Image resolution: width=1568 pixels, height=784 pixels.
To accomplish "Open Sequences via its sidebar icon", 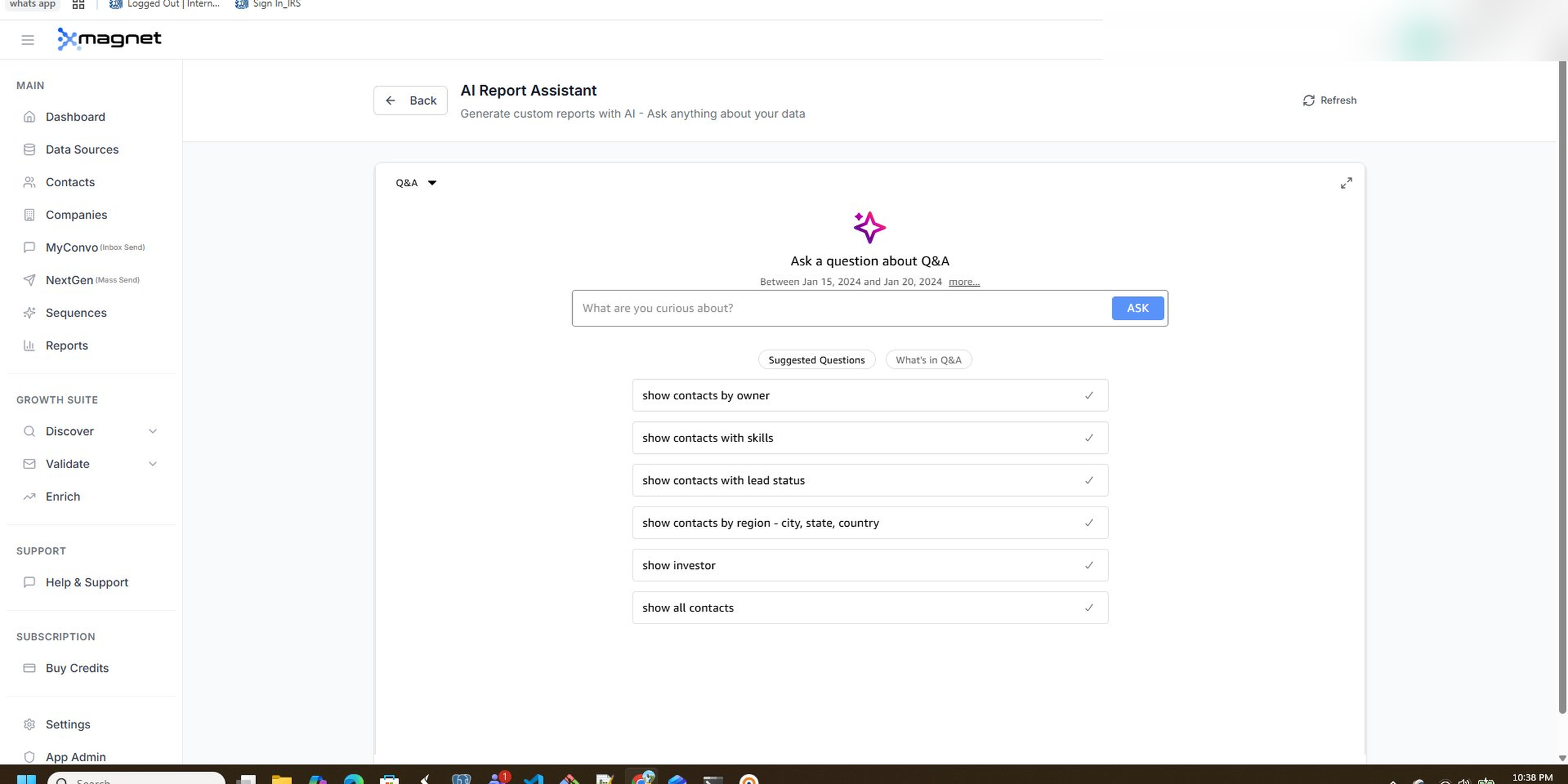I will point(30,312).
